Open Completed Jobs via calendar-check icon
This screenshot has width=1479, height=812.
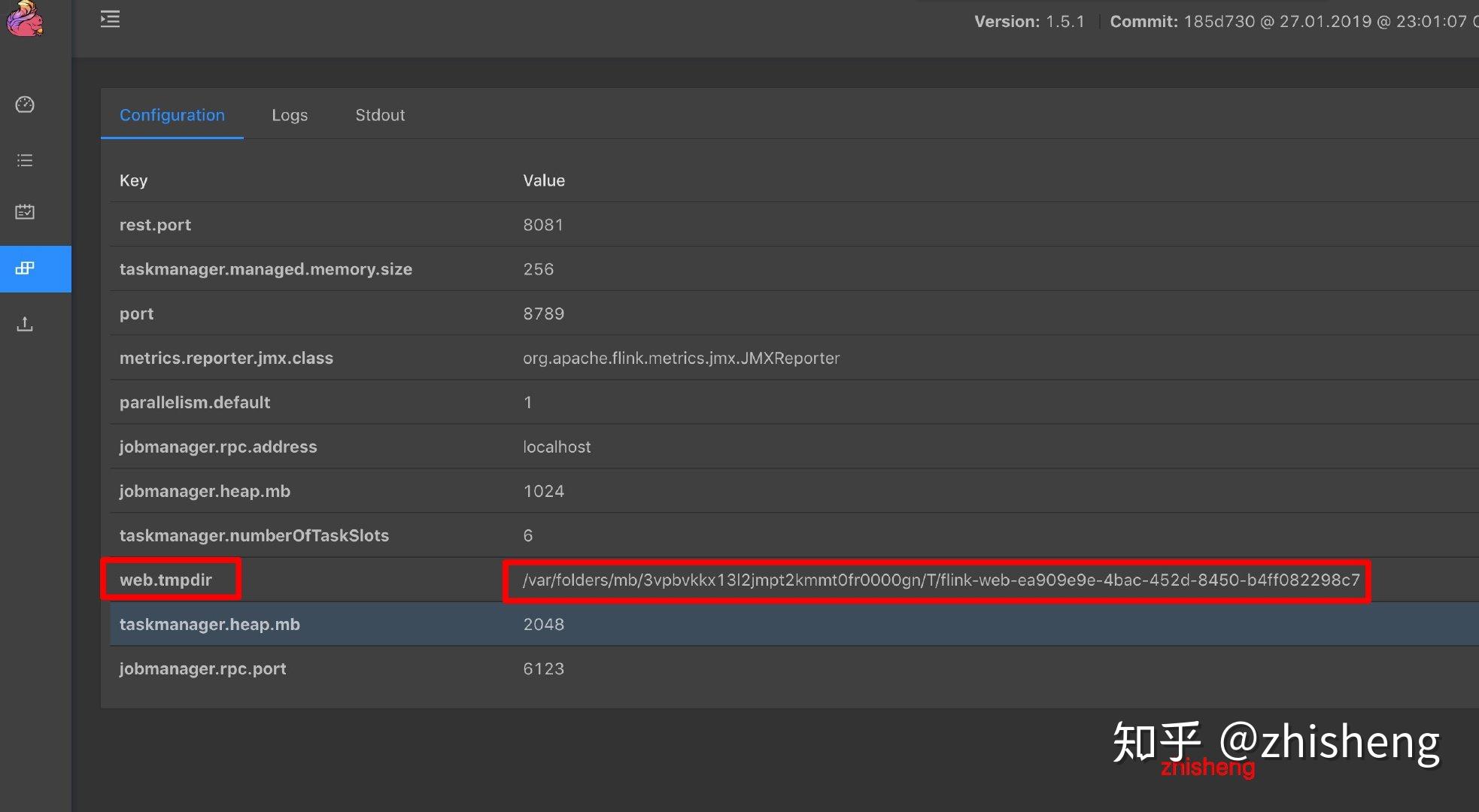click(x=25, y=211)
